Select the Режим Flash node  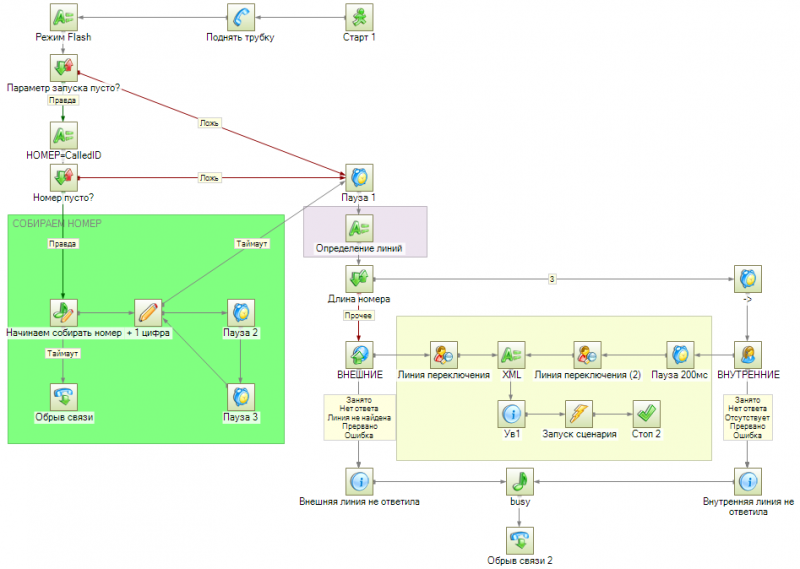pos(64,17)
